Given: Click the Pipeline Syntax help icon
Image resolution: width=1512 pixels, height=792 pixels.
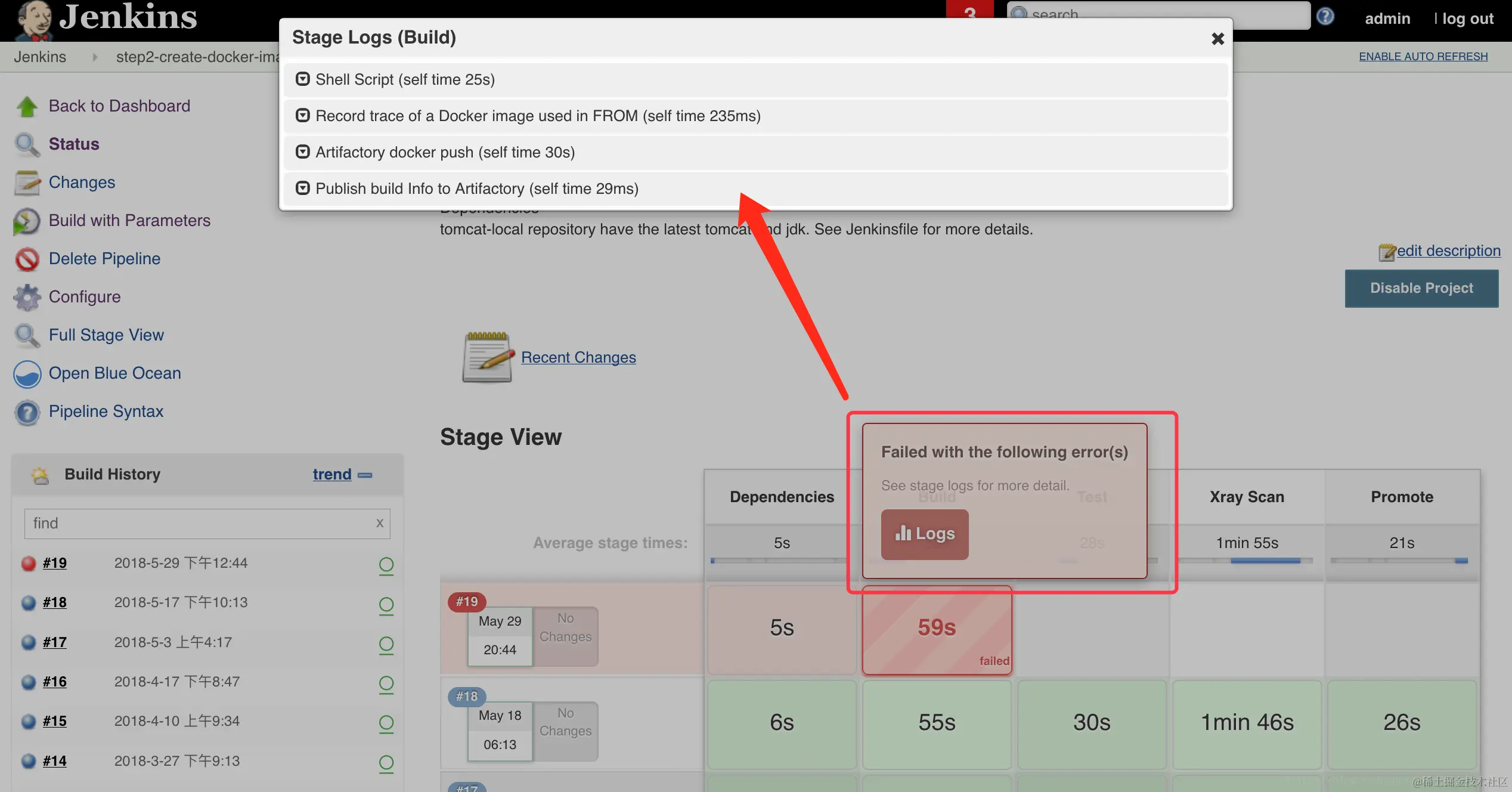Looking at the screenshot, I should click(x=27, y=412).
